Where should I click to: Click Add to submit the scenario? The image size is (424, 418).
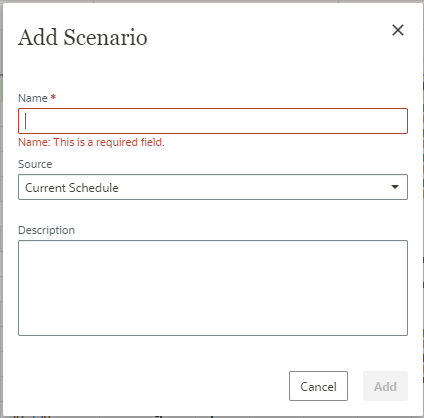385,386
